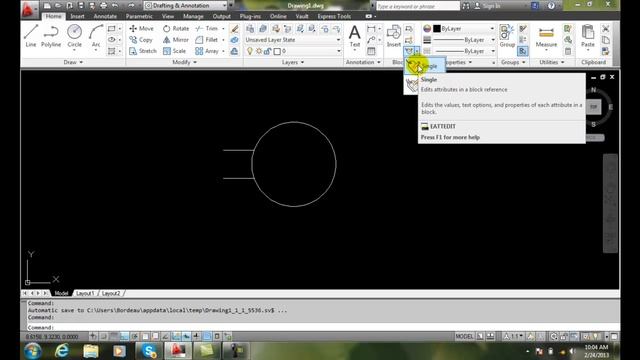
Task: Open the Drafting & Annotation workspace dropdown
Action: (x=185, y=6)
